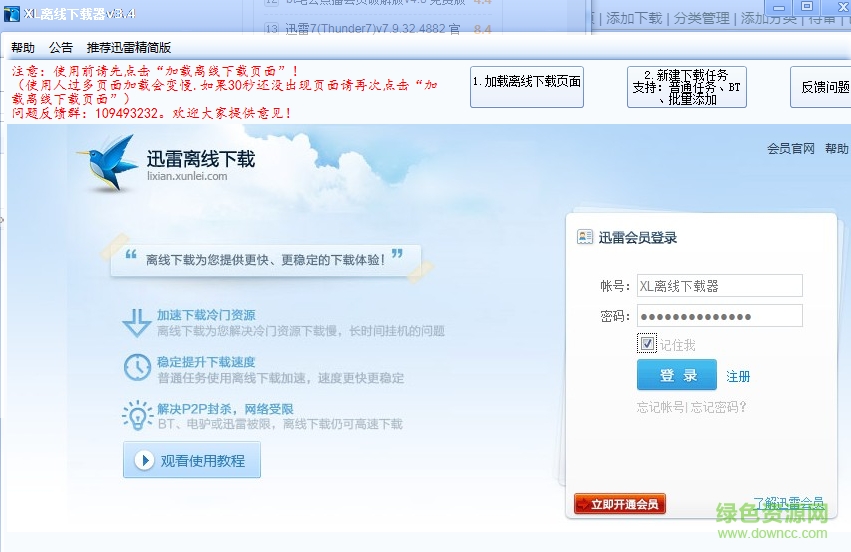Click the clock icon beside 稳定提升下载速度
This screenshot has height=552, width=851.
137,368
